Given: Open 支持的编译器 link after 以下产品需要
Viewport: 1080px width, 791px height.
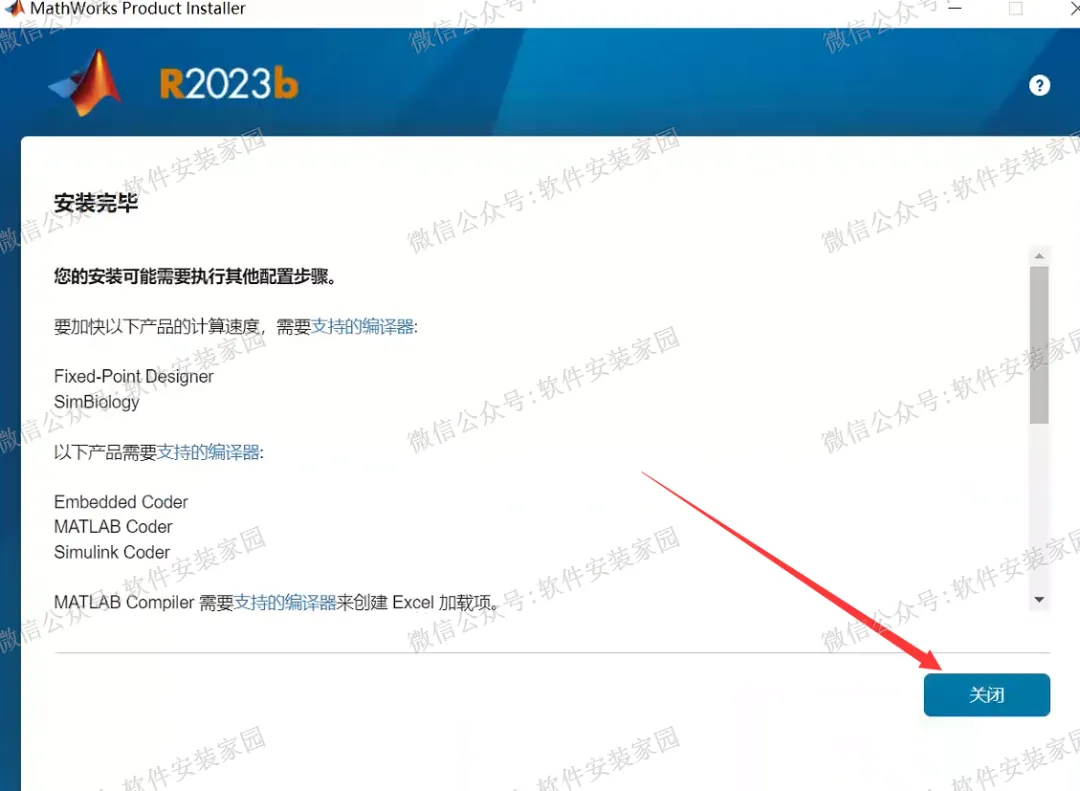Looking at the screenshot, I should point(208,452).
